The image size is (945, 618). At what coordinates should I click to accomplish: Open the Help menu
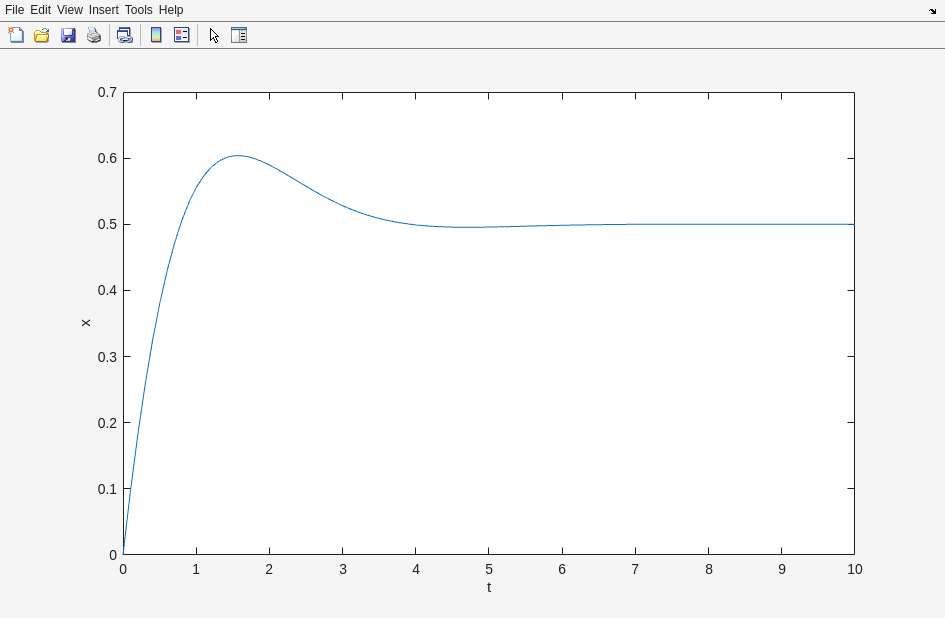point(171,10)
